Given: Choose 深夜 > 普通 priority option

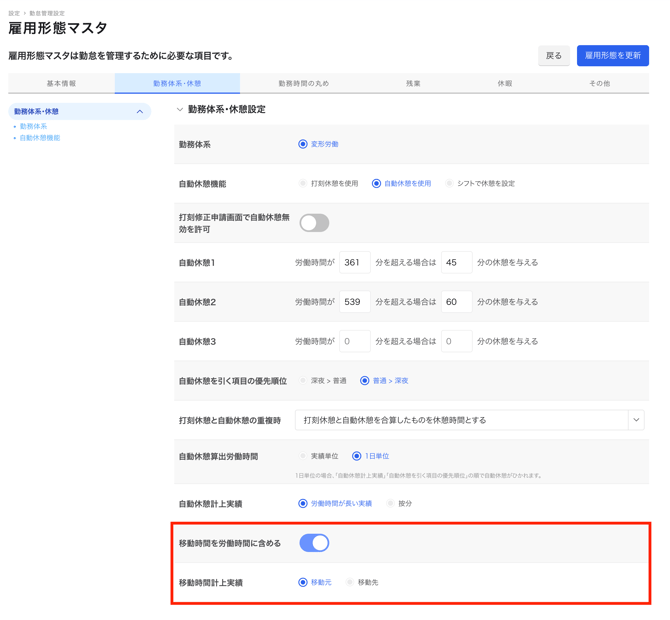Looking at the screenshot, I should [303, 381].
